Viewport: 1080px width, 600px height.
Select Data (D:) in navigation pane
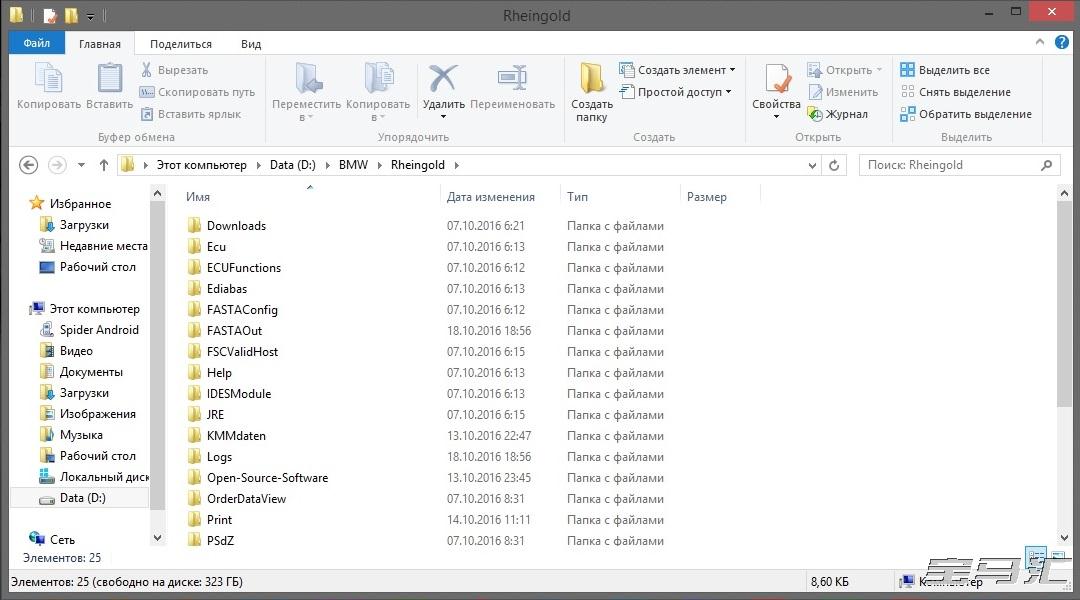pyautogui.click(x=82, y=497)
